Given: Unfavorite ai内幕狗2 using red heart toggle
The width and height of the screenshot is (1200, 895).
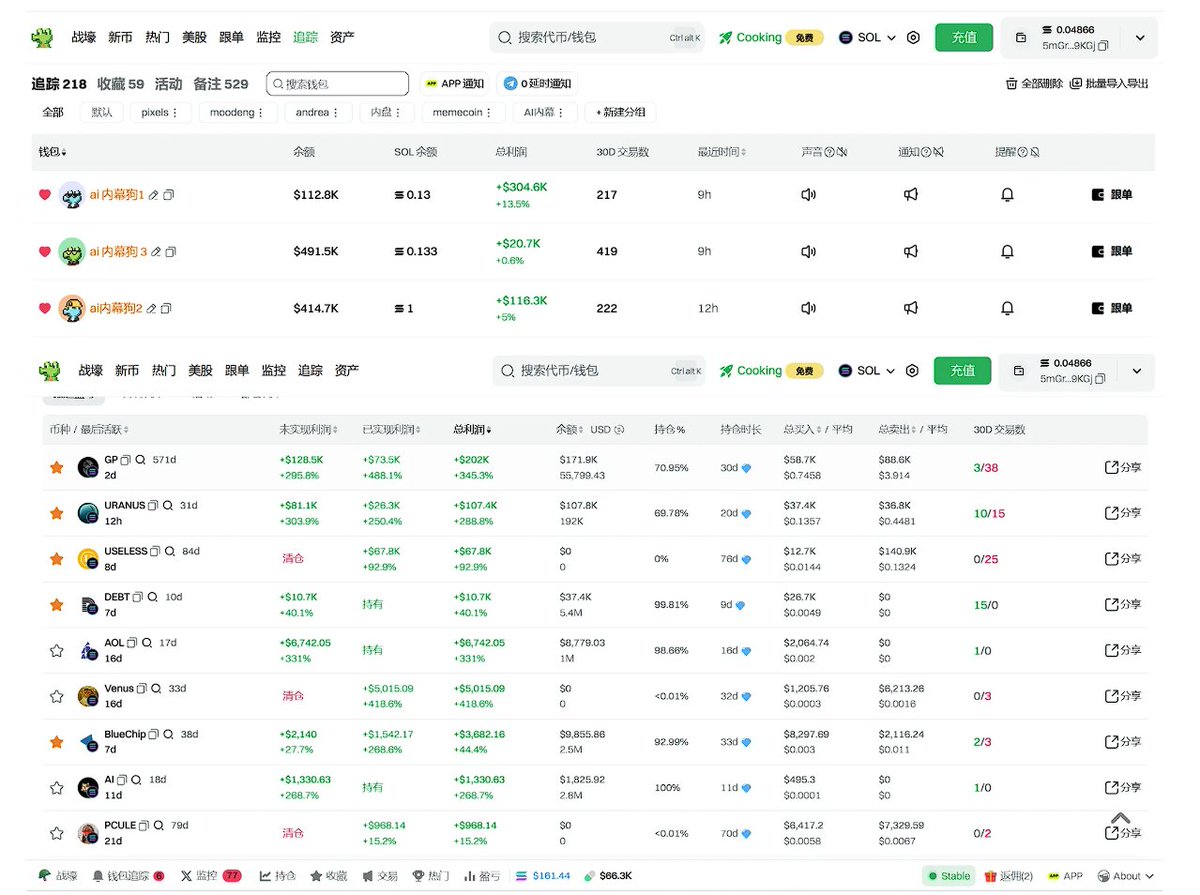Looking at the screenshot, I should tap(44, 308).
